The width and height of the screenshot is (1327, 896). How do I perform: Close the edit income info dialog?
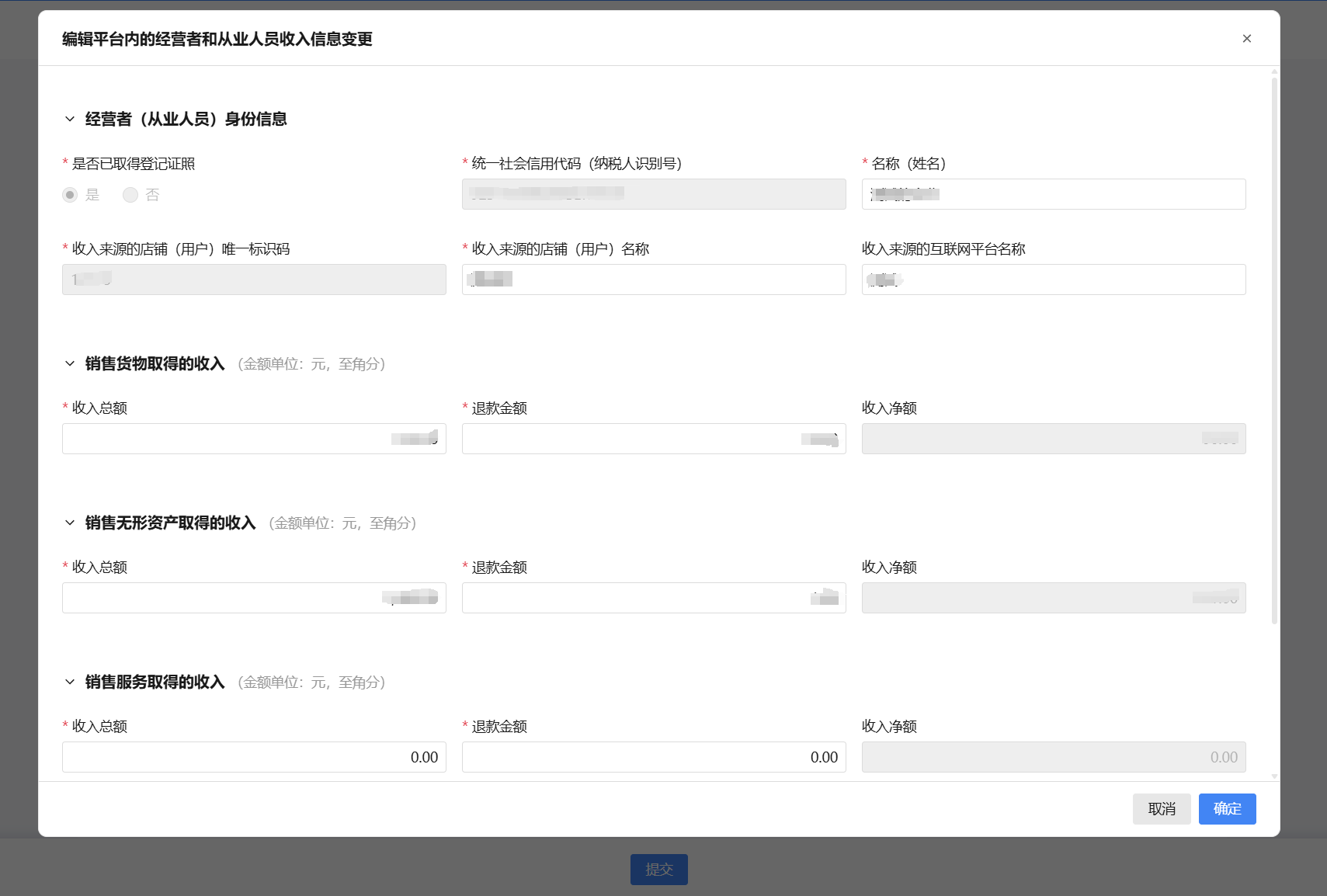pyautogui.click(x=1246, y=39)
